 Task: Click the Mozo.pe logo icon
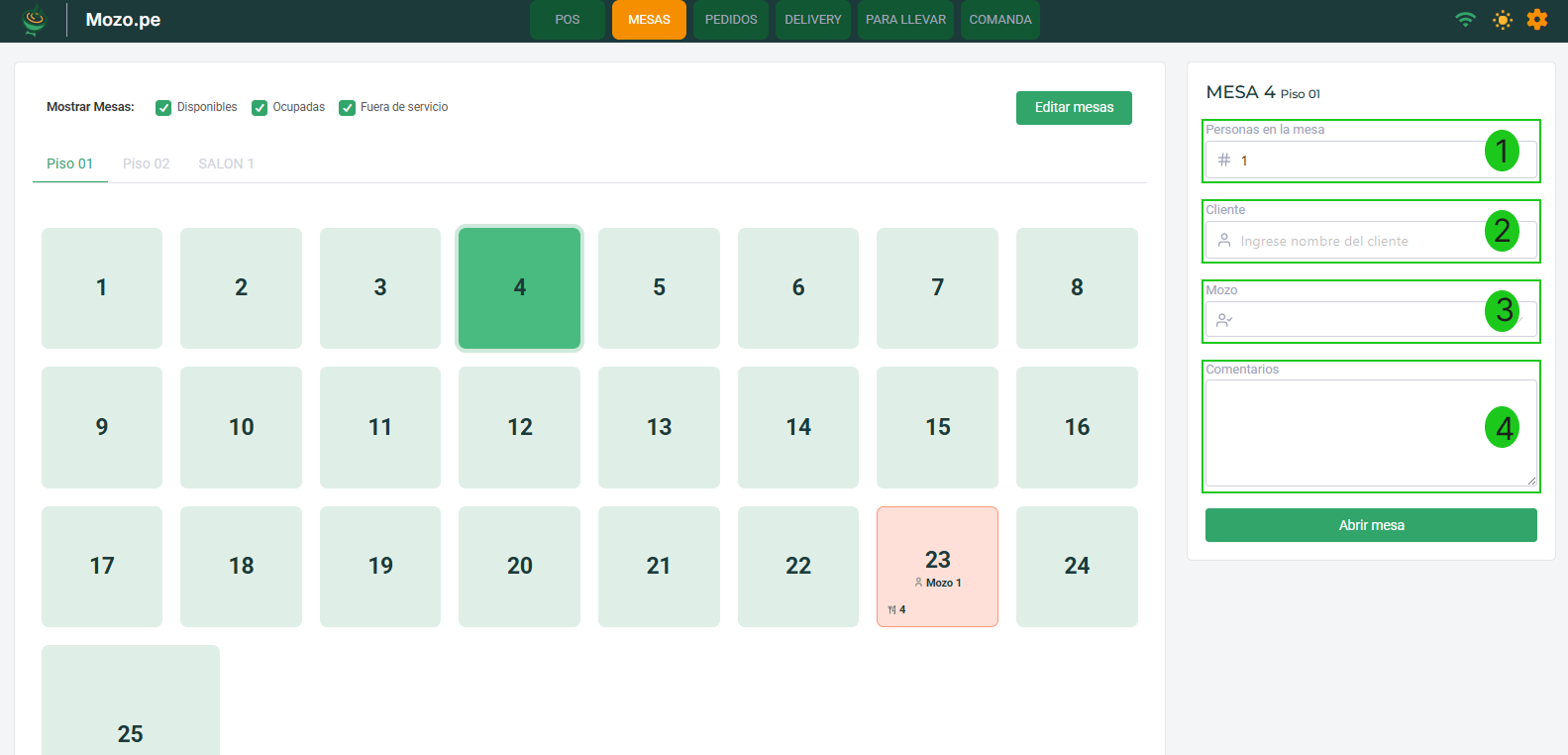click(35, 20)
